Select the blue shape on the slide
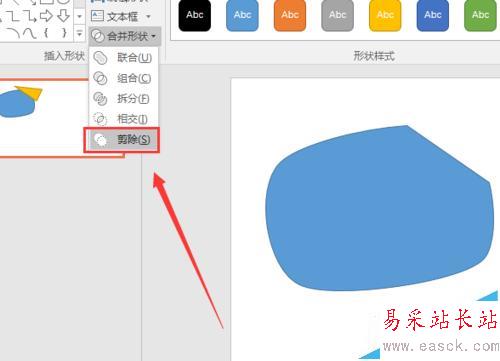 pyautogui.click(x=380, y=209)
